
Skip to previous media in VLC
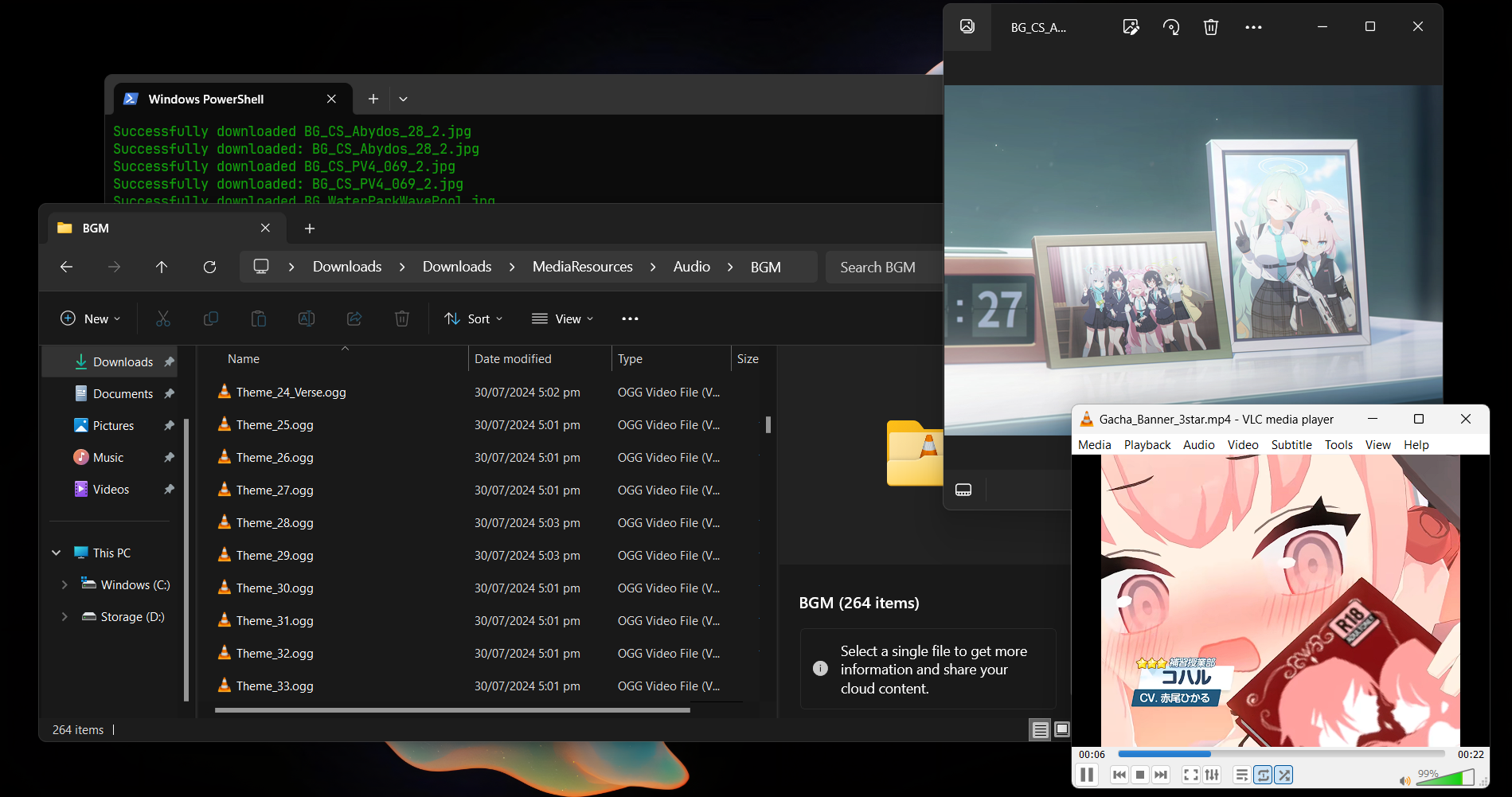click(1119, 775)
